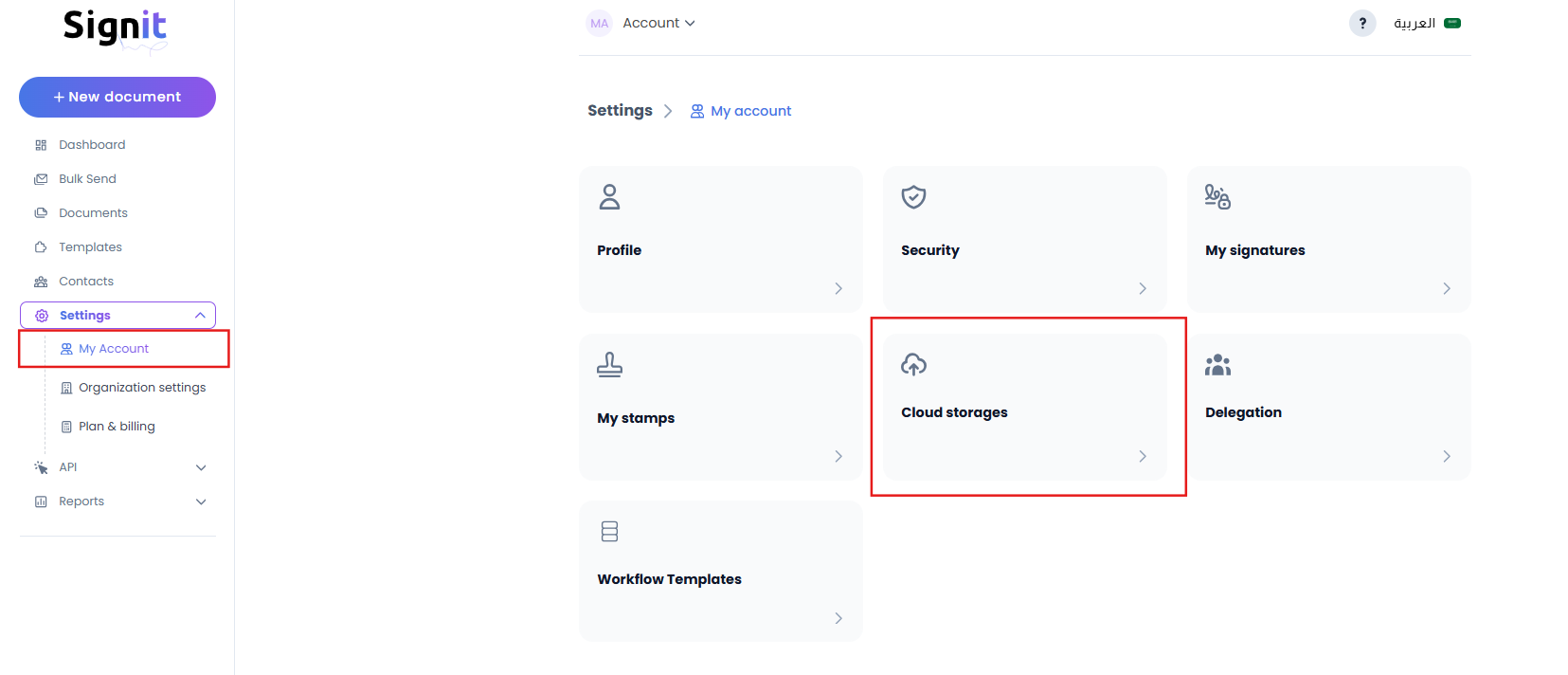Click the Workflow Templates stack icon
1568x675 pixels.
point(609,532)
